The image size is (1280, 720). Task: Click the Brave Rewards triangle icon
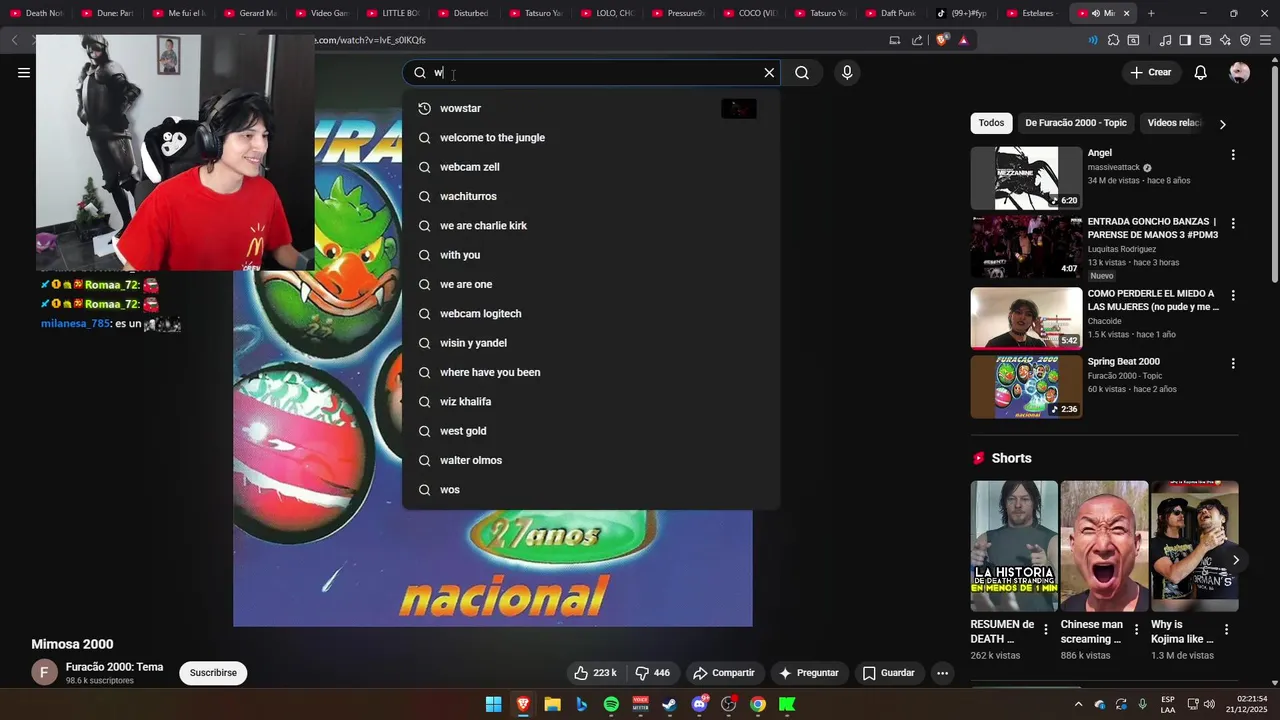[963, 40]
